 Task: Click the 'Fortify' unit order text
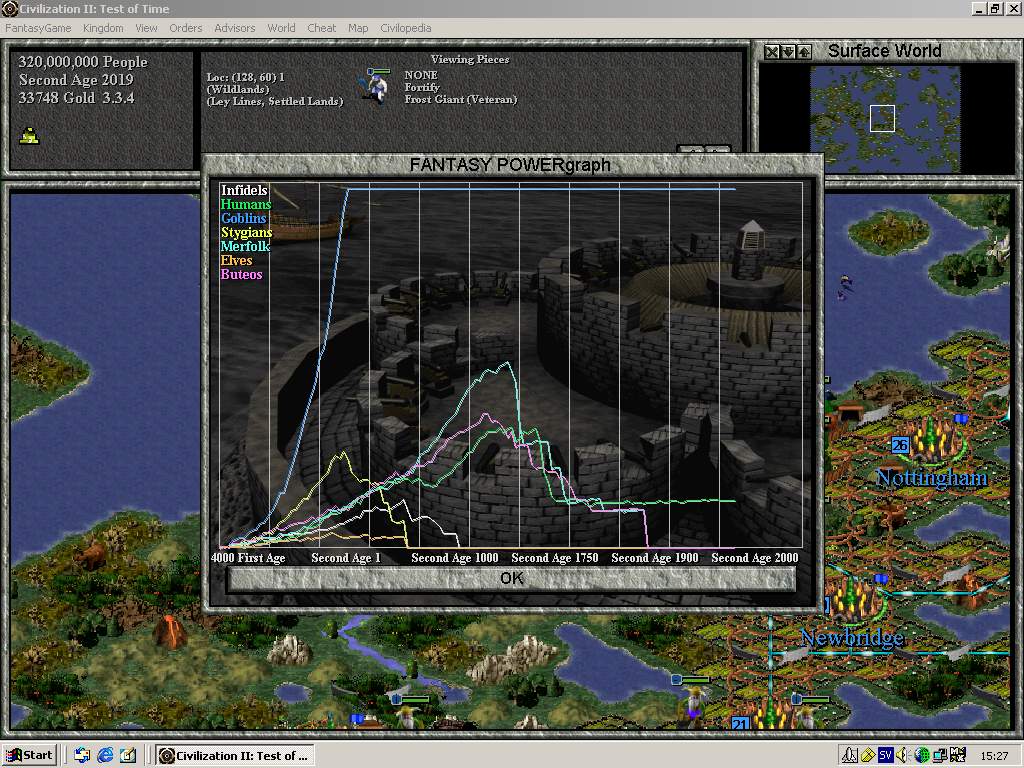(x=422, y=87)
